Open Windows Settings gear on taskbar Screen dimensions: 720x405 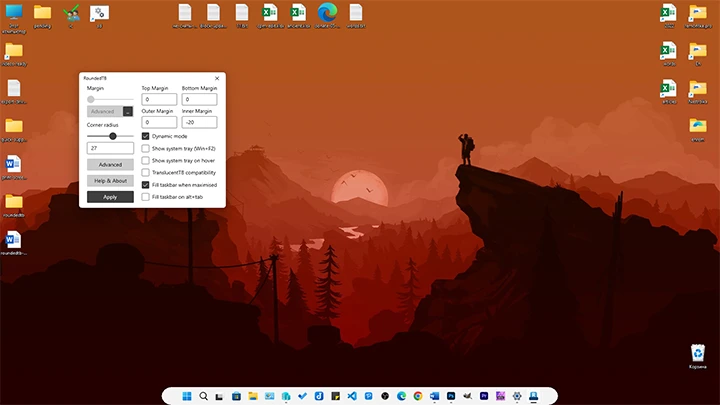[517, 396]
